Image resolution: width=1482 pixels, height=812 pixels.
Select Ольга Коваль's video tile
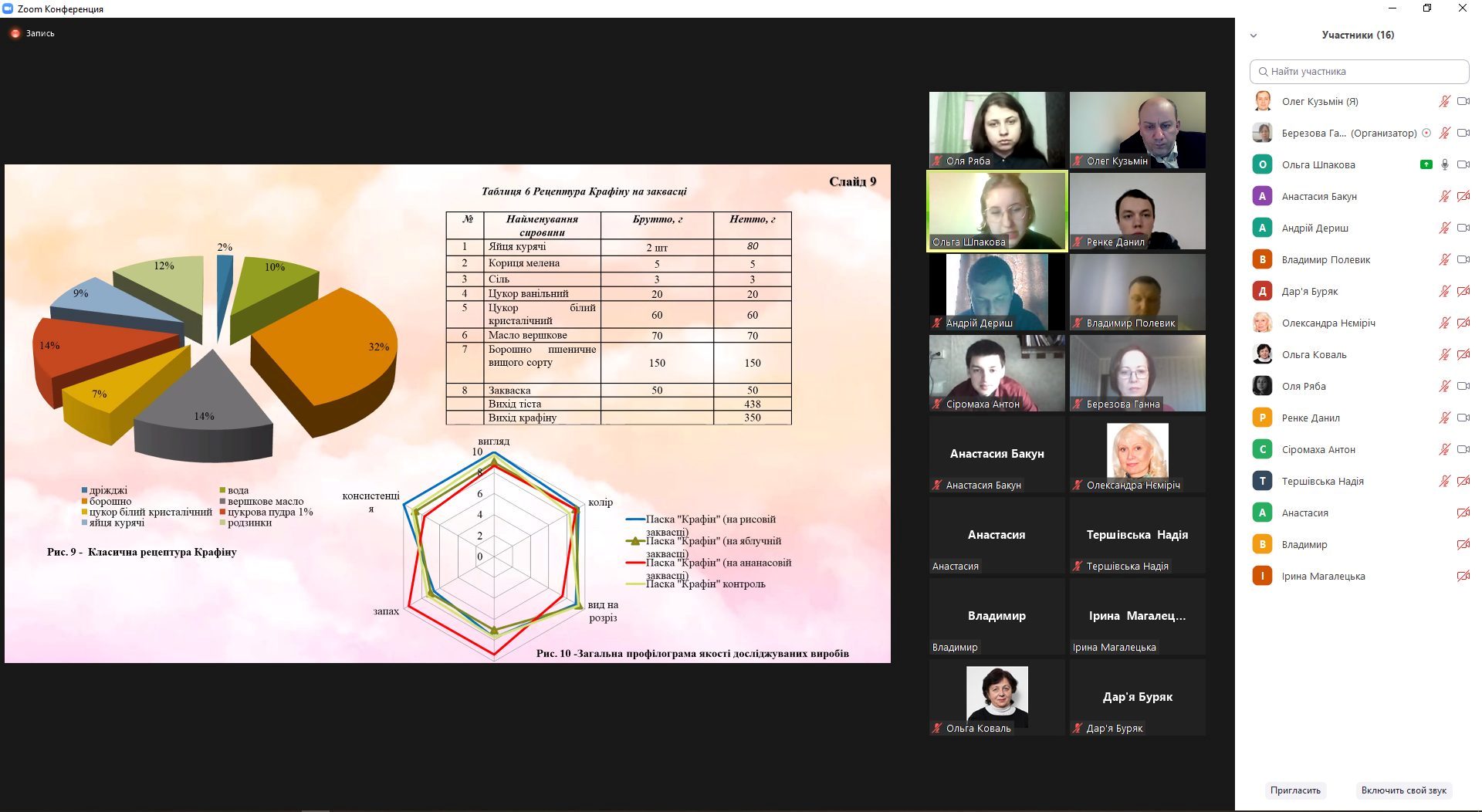(x=996, y=697)
